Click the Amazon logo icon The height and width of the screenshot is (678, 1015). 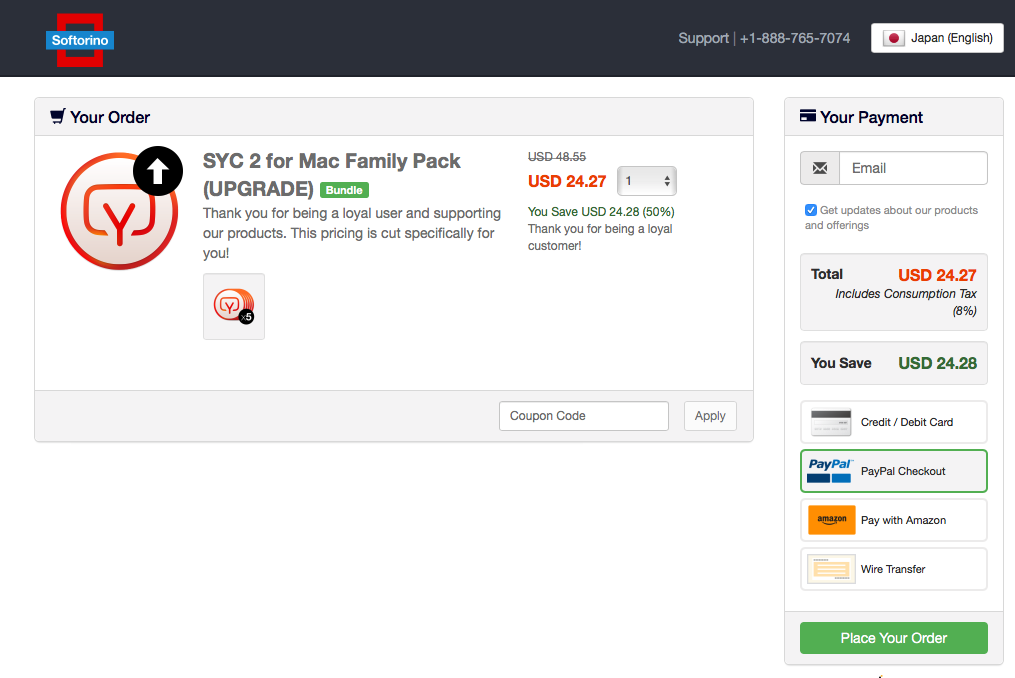tap(832, 520)
